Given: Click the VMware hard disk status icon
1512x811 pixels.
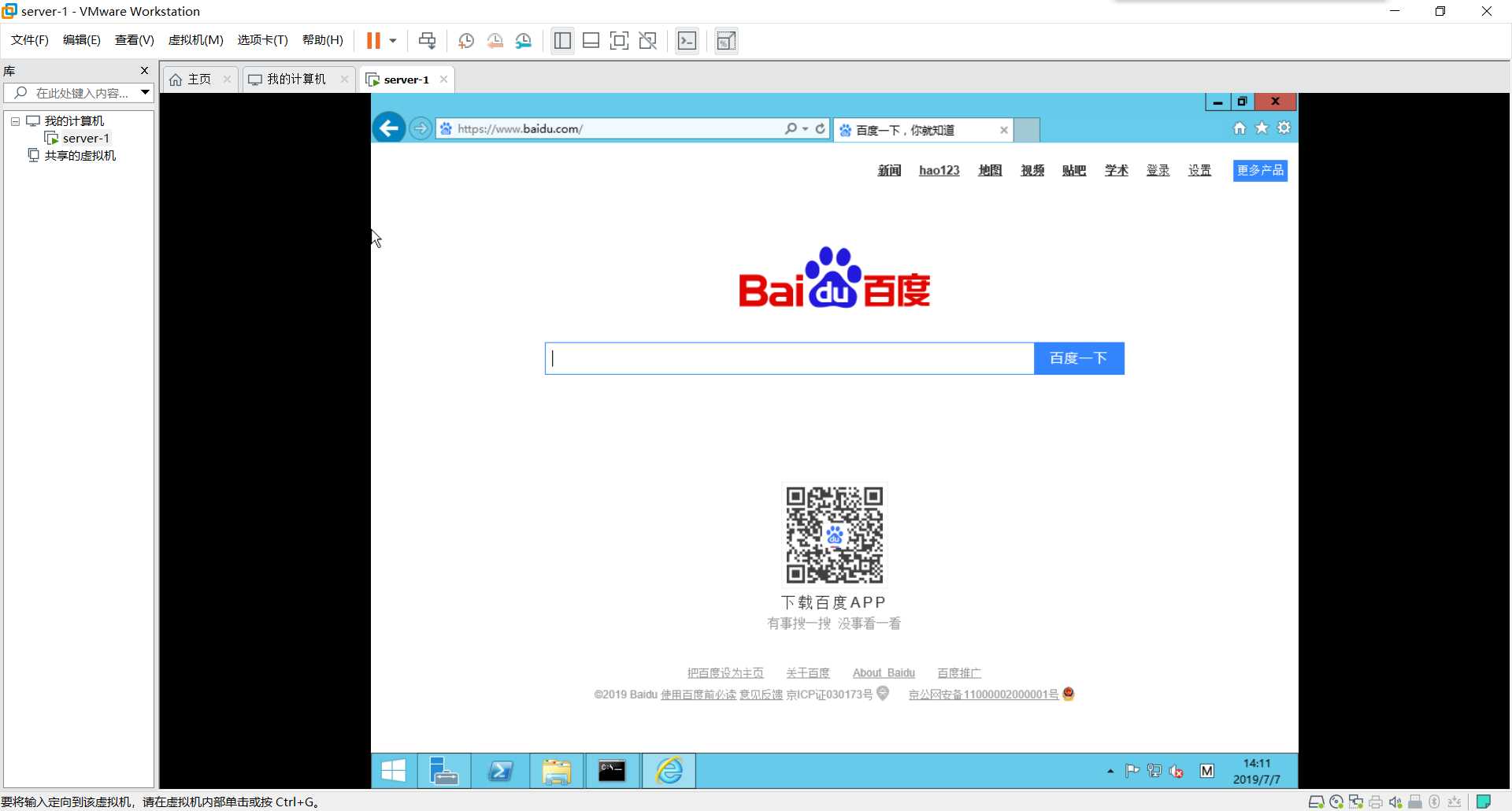Looking at the screenshot, I should tap(1316, 802).
